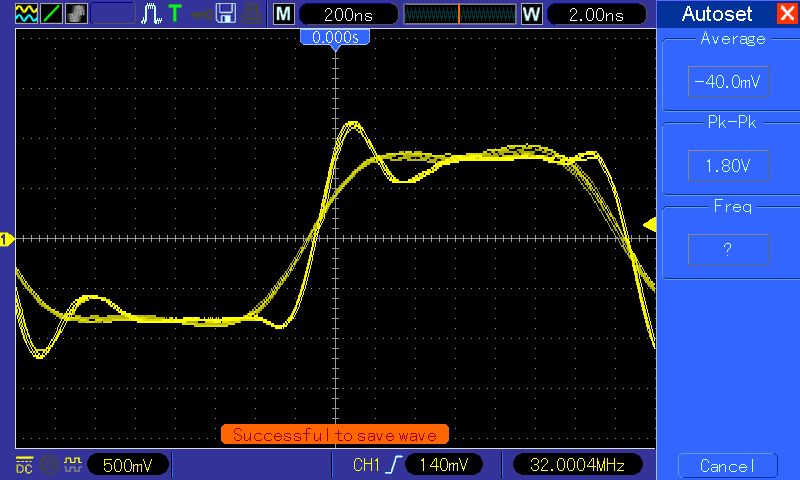The width and height of the screenshot is (800, 480).
Task: Click the 32.0004MHz frequency counter readout
Action: [x=577, y=465]
